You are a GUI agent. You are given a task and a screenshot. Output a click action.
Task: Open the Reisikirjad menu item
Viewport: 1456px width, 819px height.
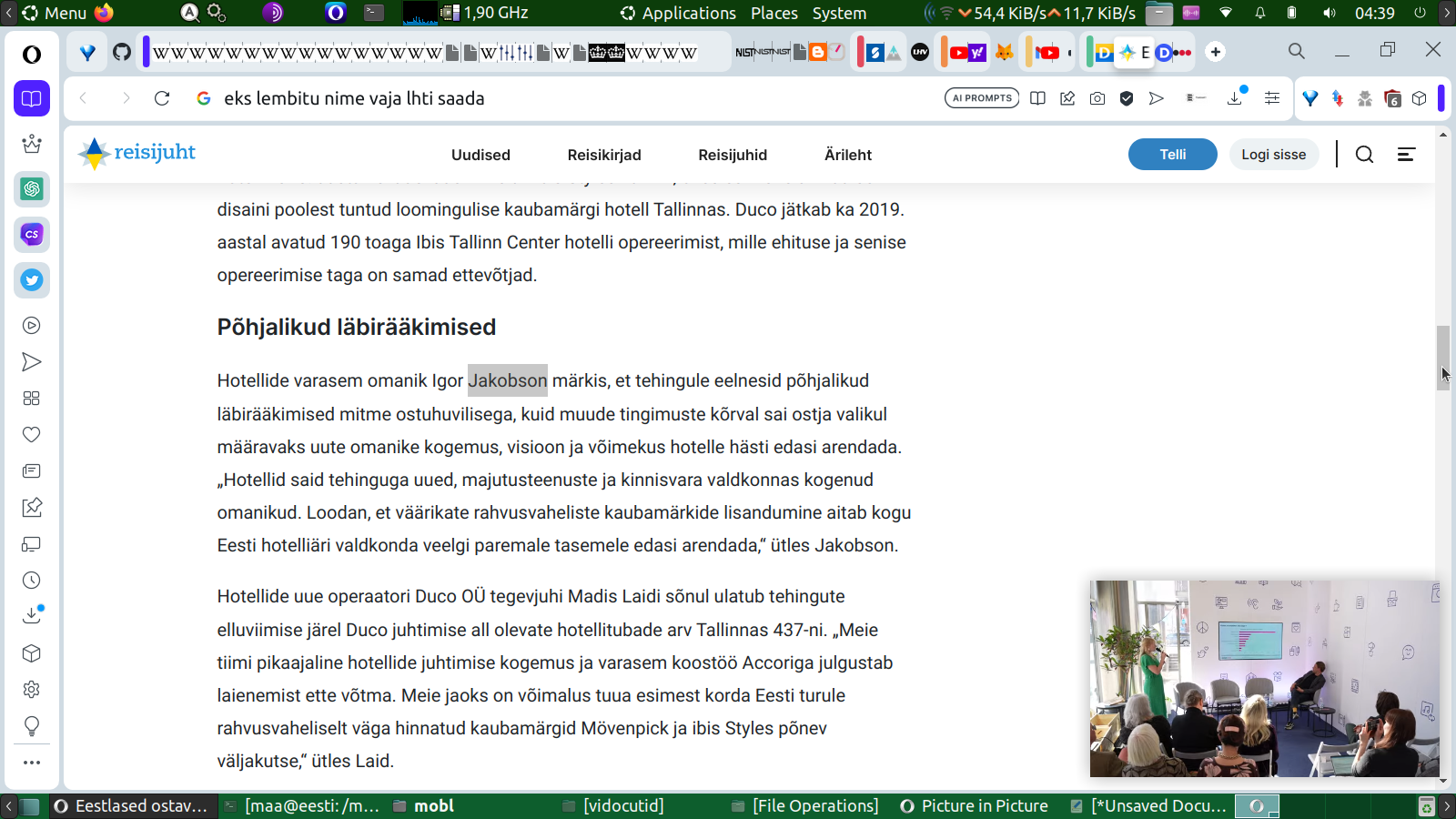point(604,155)
